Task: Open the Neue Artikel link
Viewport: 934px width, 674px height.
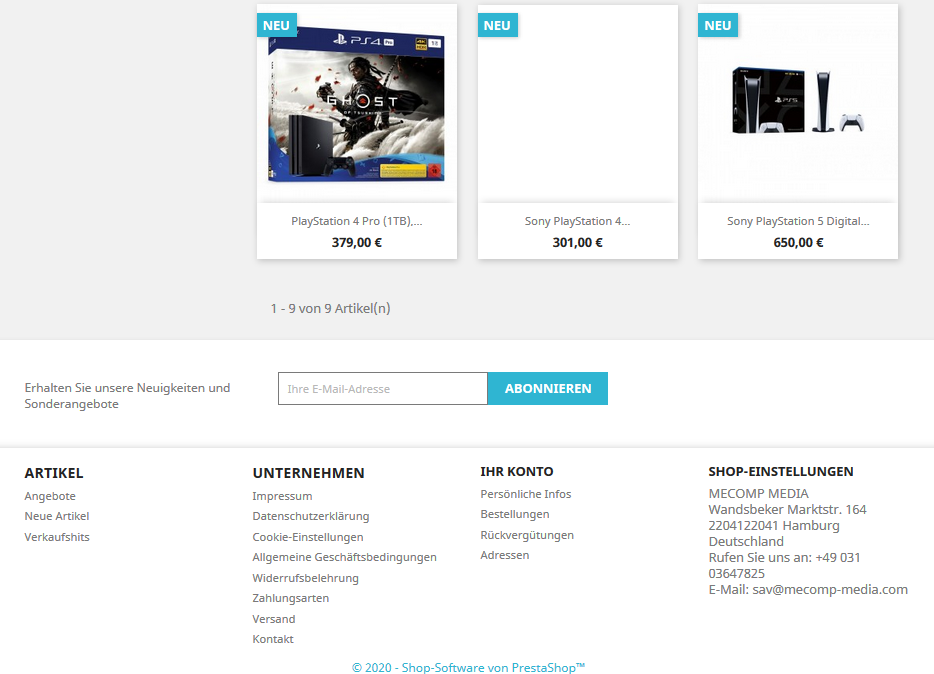Action: pyautogui.click(x=57, y=516)
